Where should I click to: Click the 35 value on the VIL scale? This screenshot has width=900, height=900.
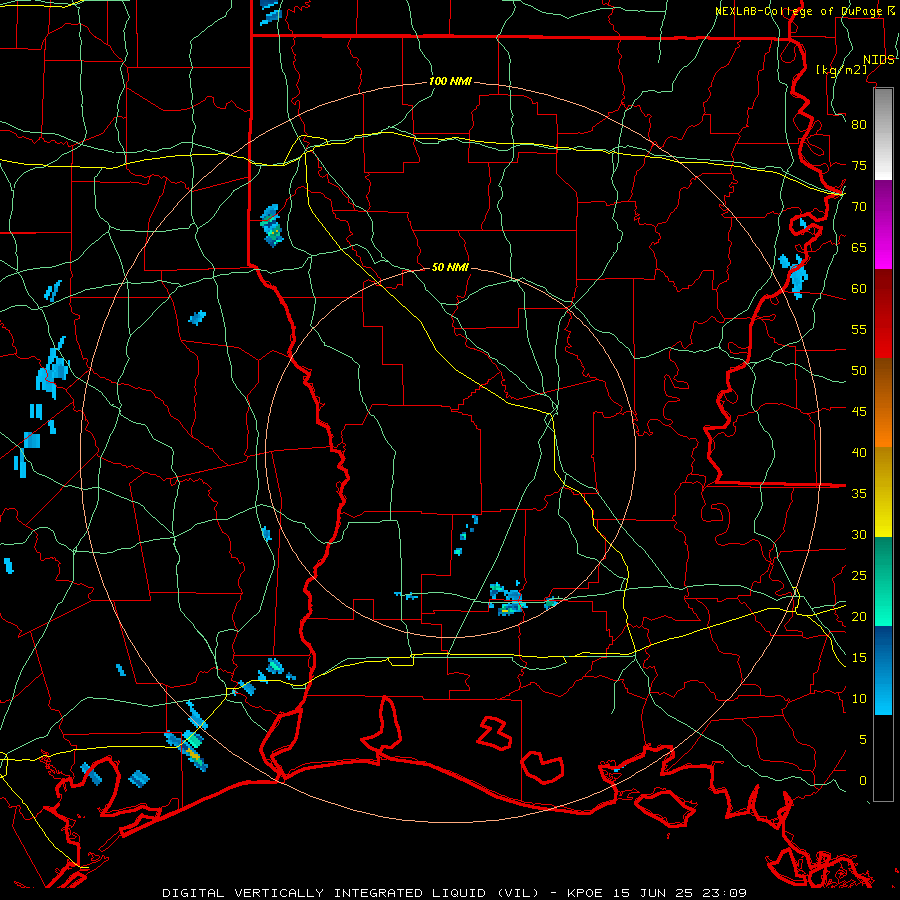(859, 494)
